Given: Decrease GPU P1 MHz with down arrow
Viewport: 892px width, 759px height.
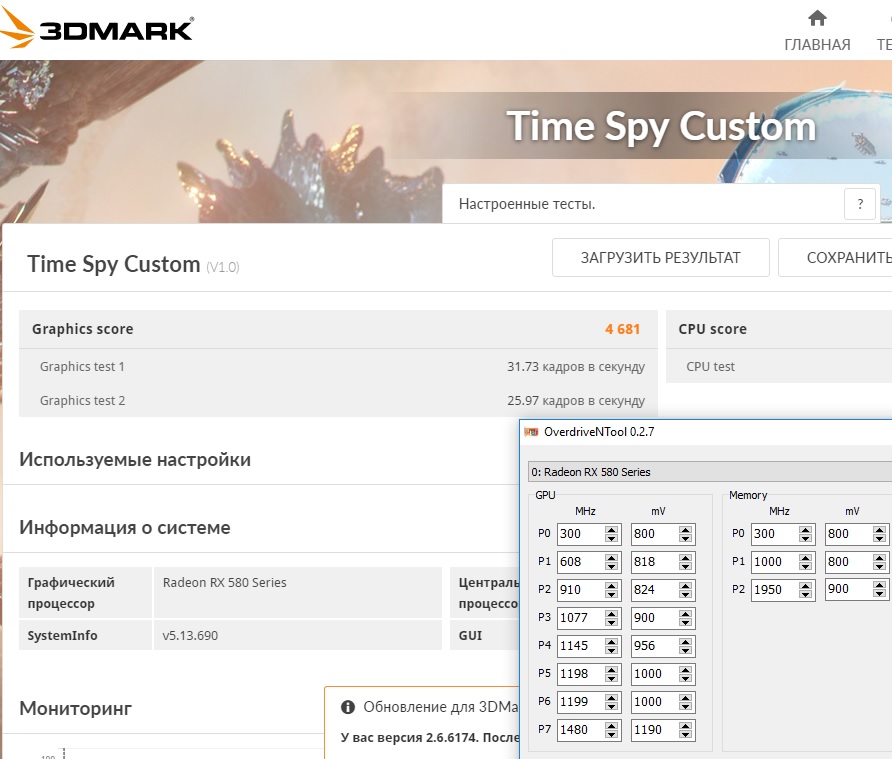Looking at the screenshot, I should click(612, 566).
